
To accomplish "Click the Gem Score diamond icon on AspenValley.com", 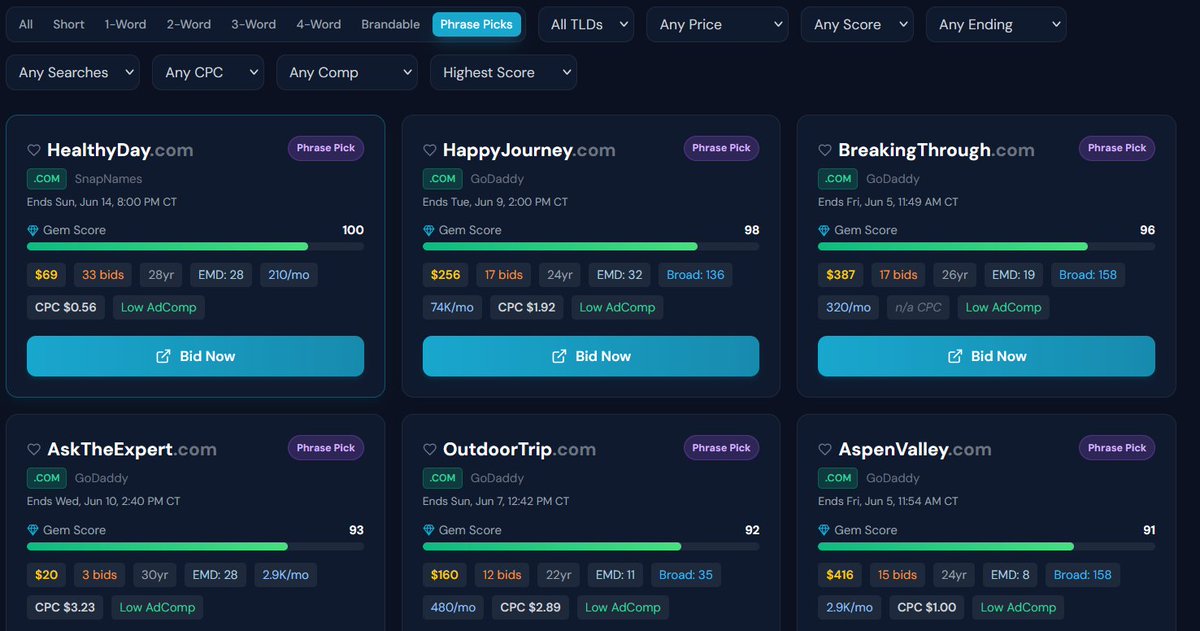I will (x=825, y=530).
